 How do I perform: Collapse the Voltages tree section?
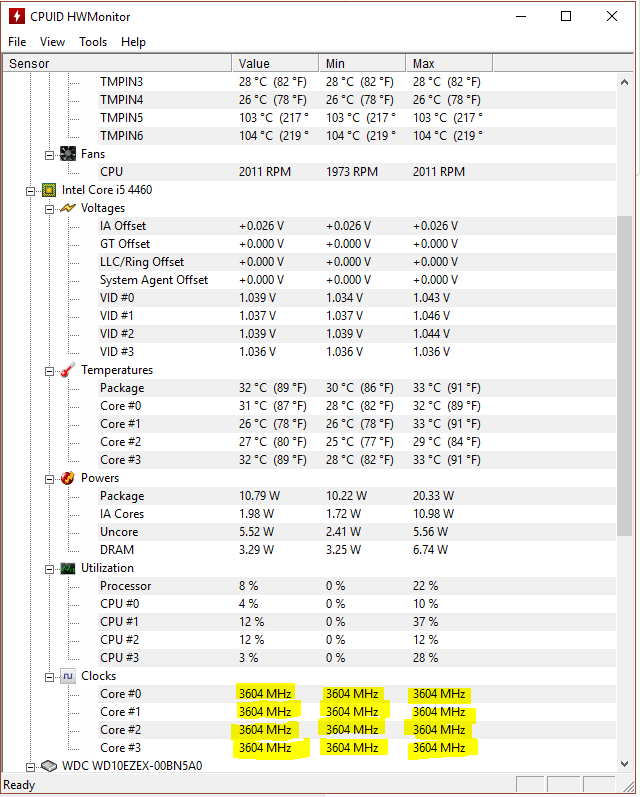tap(49, 209)
